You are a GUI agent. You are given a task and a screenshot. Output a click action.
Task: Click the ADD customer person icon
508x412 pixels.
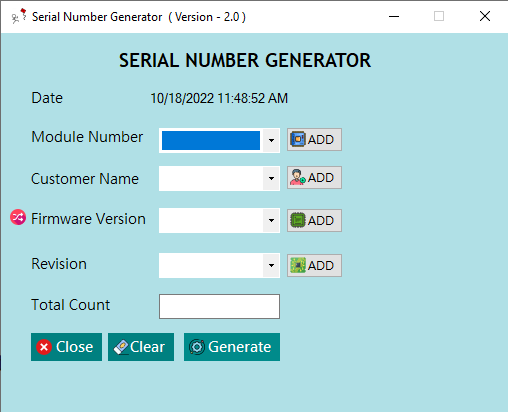tap(297, 177)
